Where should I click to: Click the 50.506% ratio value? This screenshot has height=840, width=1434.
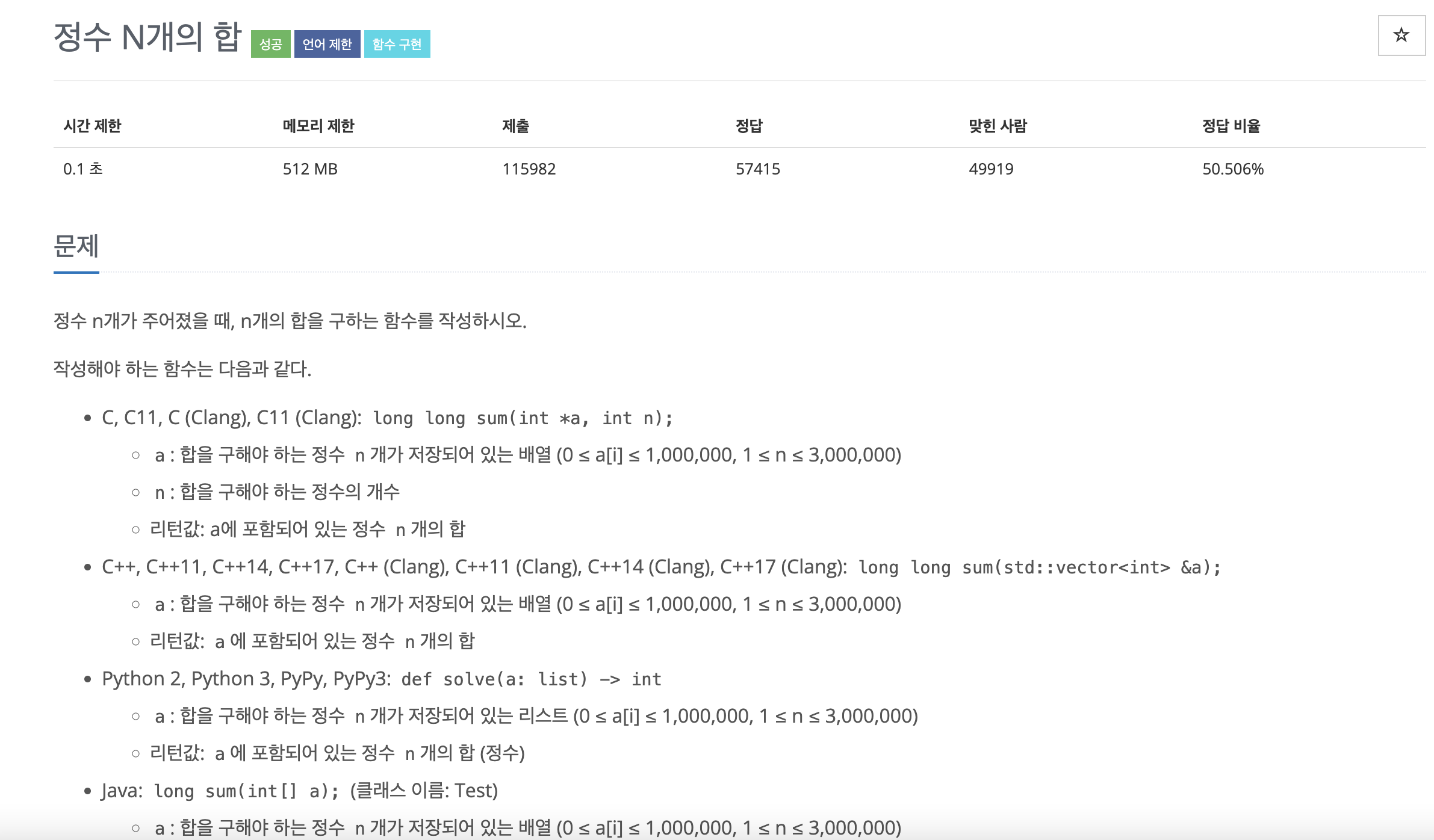point(1232,169)
